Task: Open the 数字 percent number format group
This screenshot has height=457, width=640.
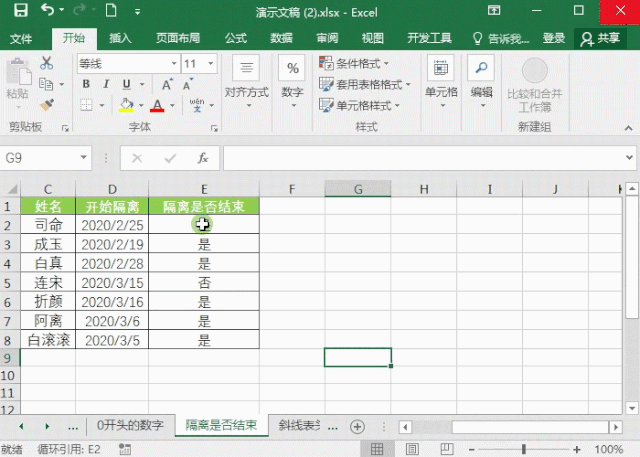Action: [x=292, y=81]
